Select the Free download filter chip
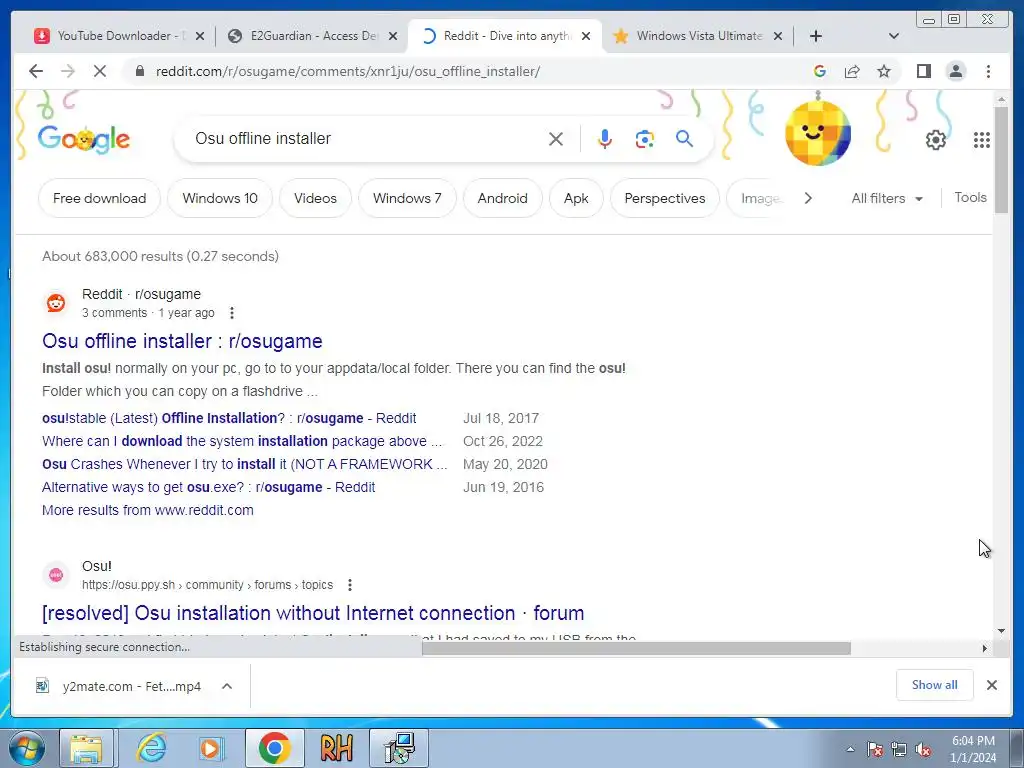 click(99, 198)
